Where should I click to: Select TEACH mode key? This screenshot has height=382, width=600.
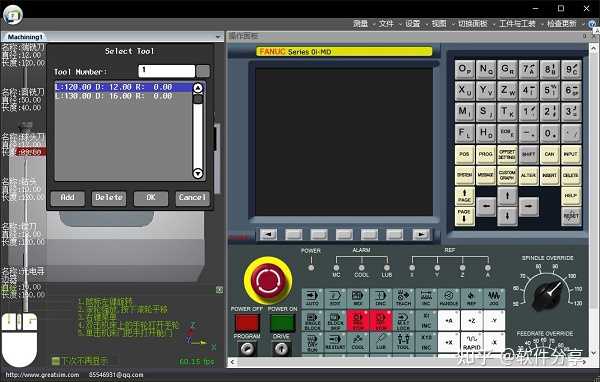pyautogui.click(x=403, y=298)
